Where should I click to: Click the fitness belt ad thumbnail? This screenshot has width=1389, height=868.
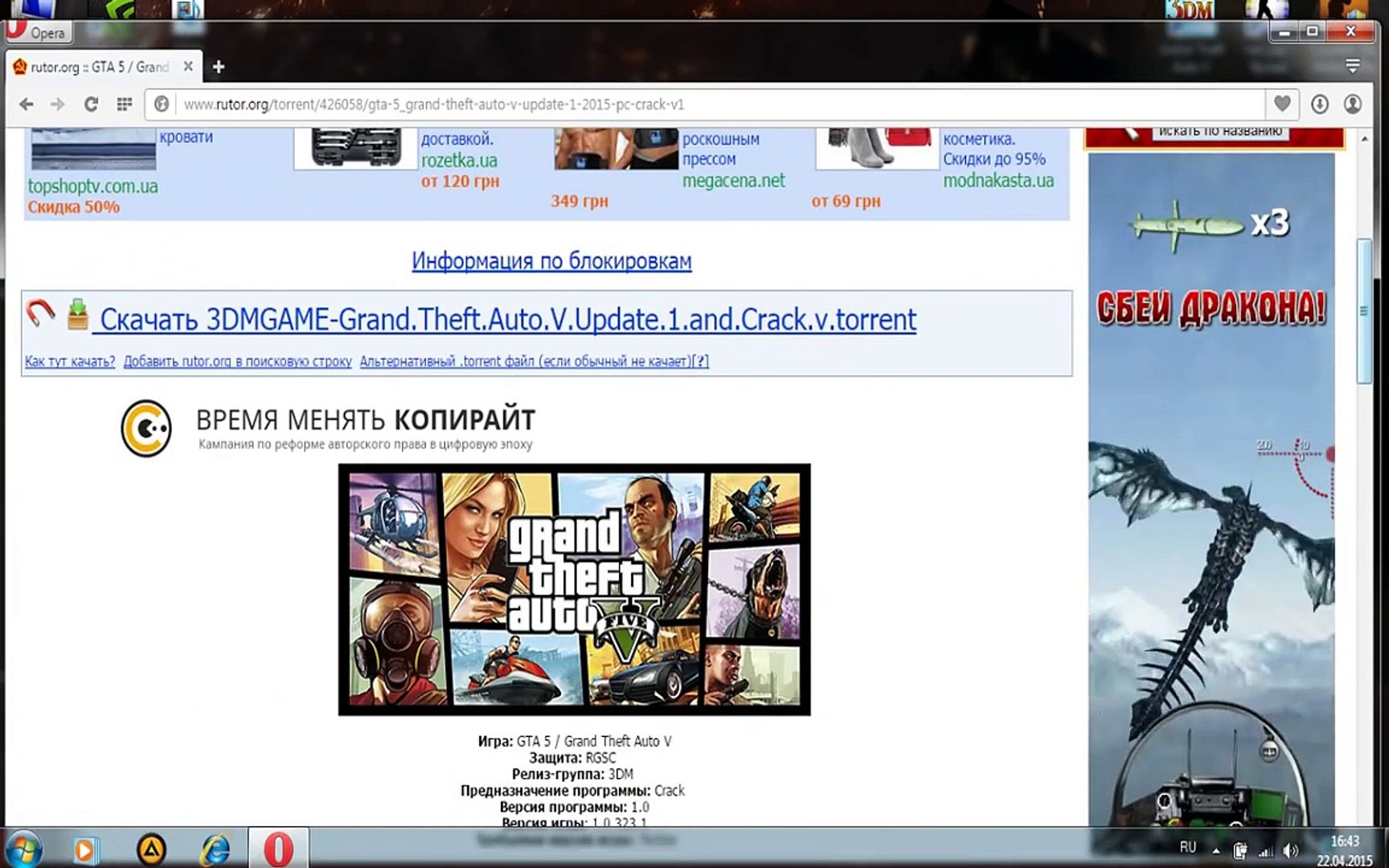coord(617,149)
